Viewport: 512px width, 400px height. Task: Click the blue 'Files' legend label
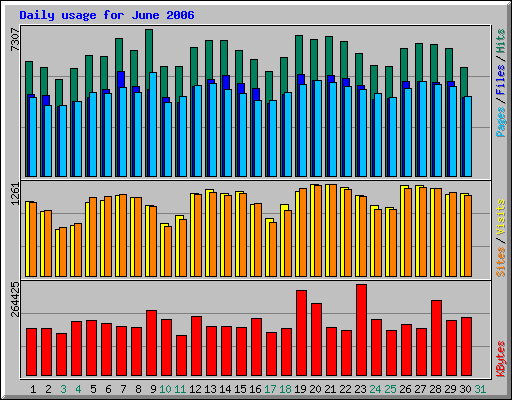[501, 80]
